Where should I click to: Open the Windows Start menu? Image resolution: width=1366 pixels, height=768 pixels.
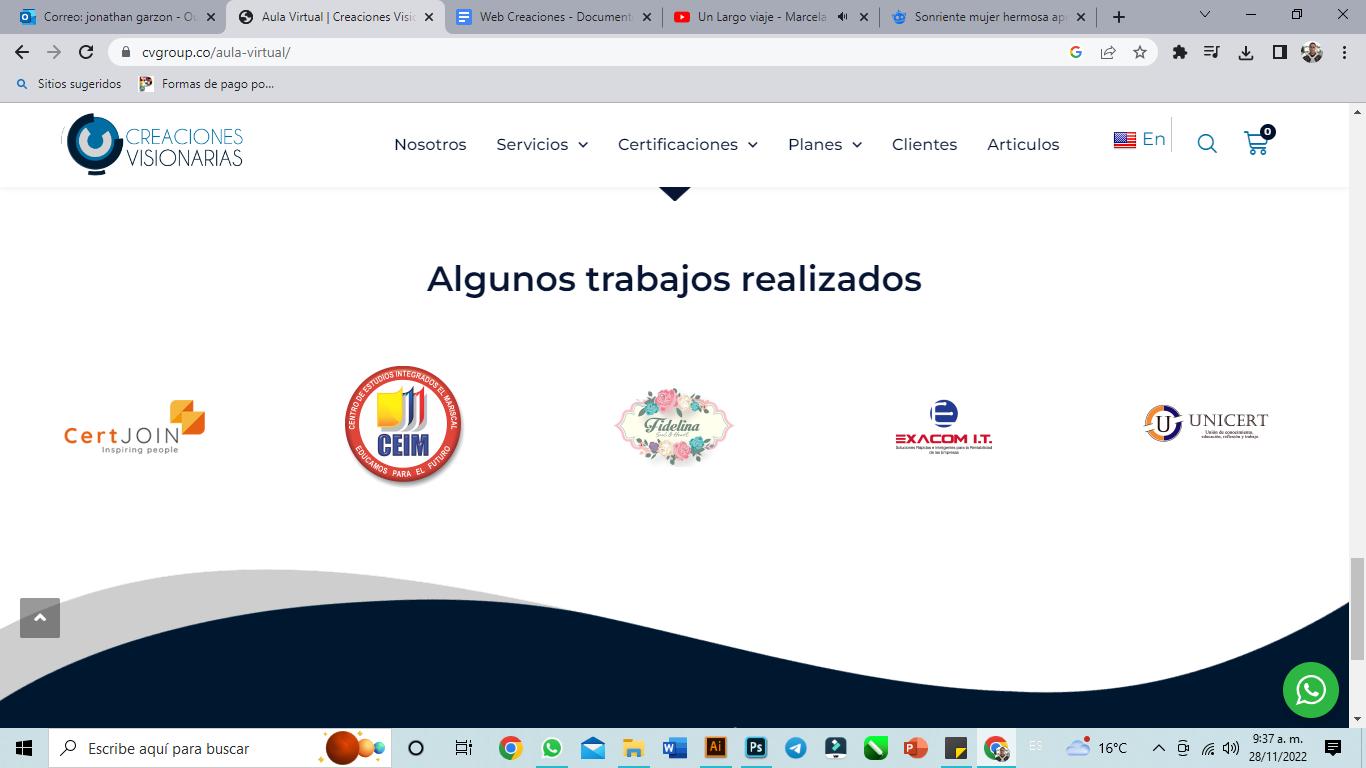click(24, 748)
